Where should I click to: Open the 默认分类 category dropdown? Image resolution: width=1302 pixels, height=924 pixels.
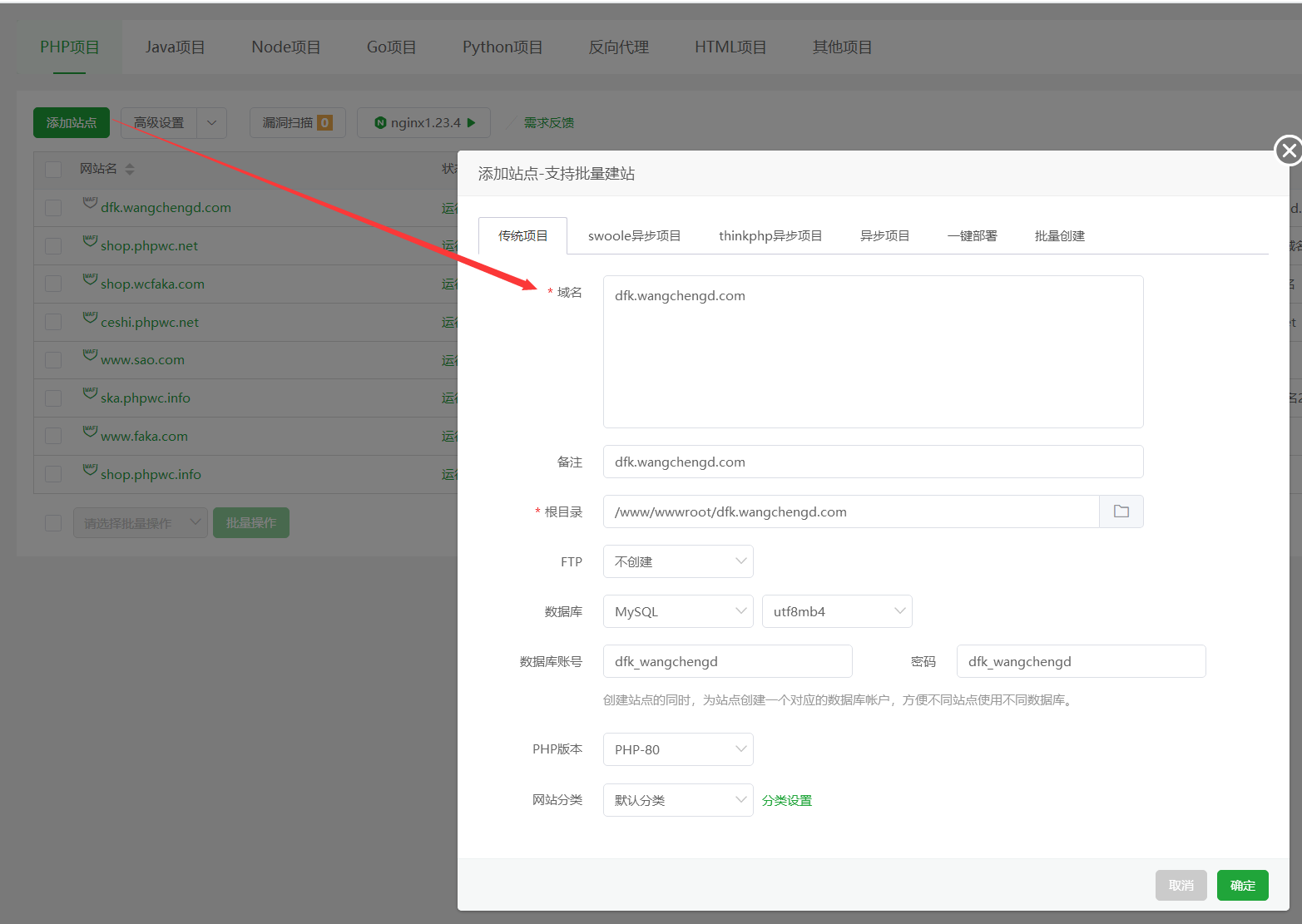[678, 800]
